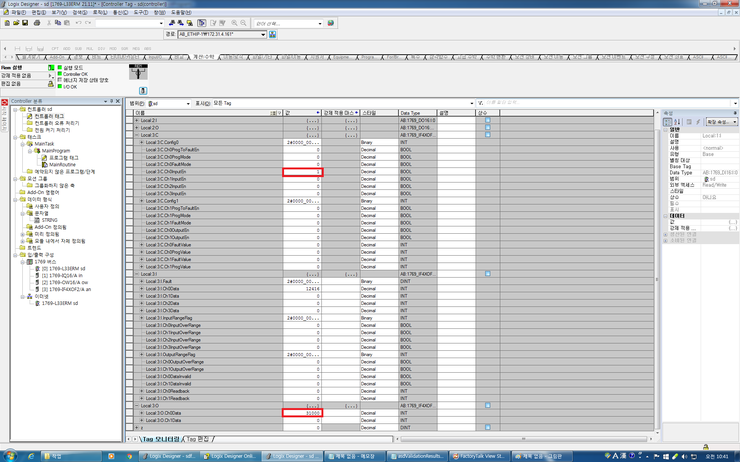Click the lock icon beside edit status
Viewport: 740px width, 462px height.
click(x=51, y=84)
